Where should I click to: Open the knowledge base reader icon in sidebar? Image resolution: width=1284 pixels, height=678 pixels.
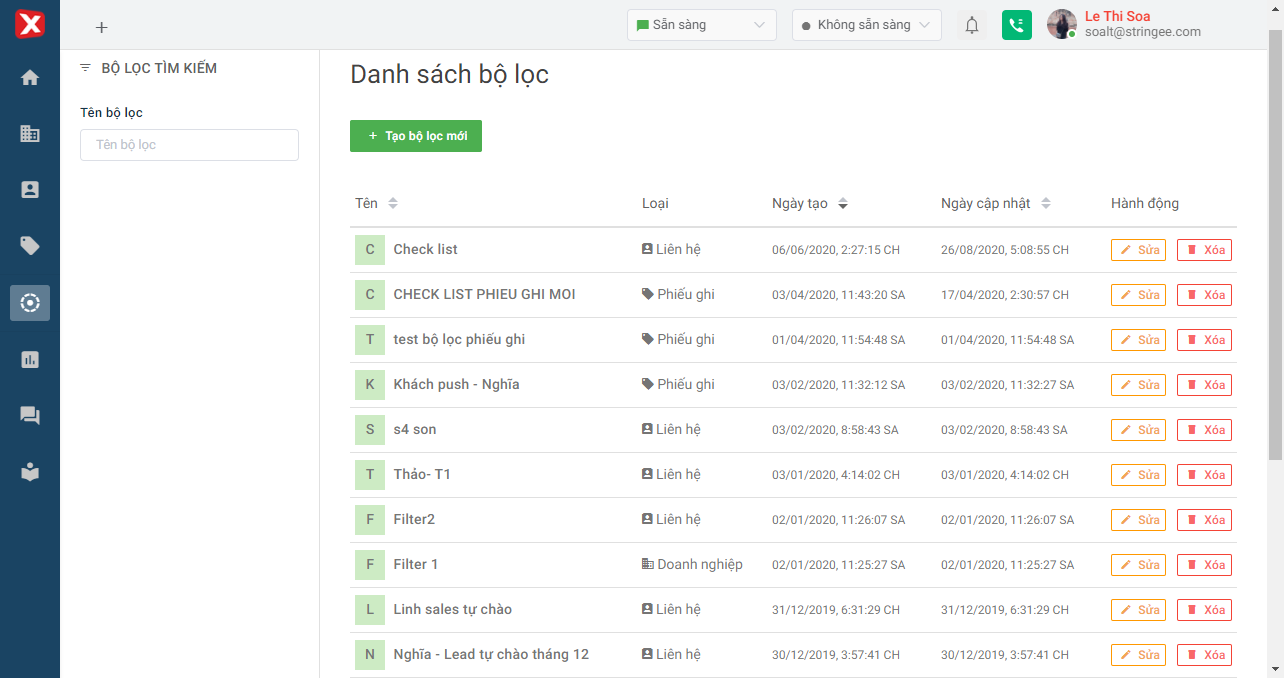coord(30,472)
